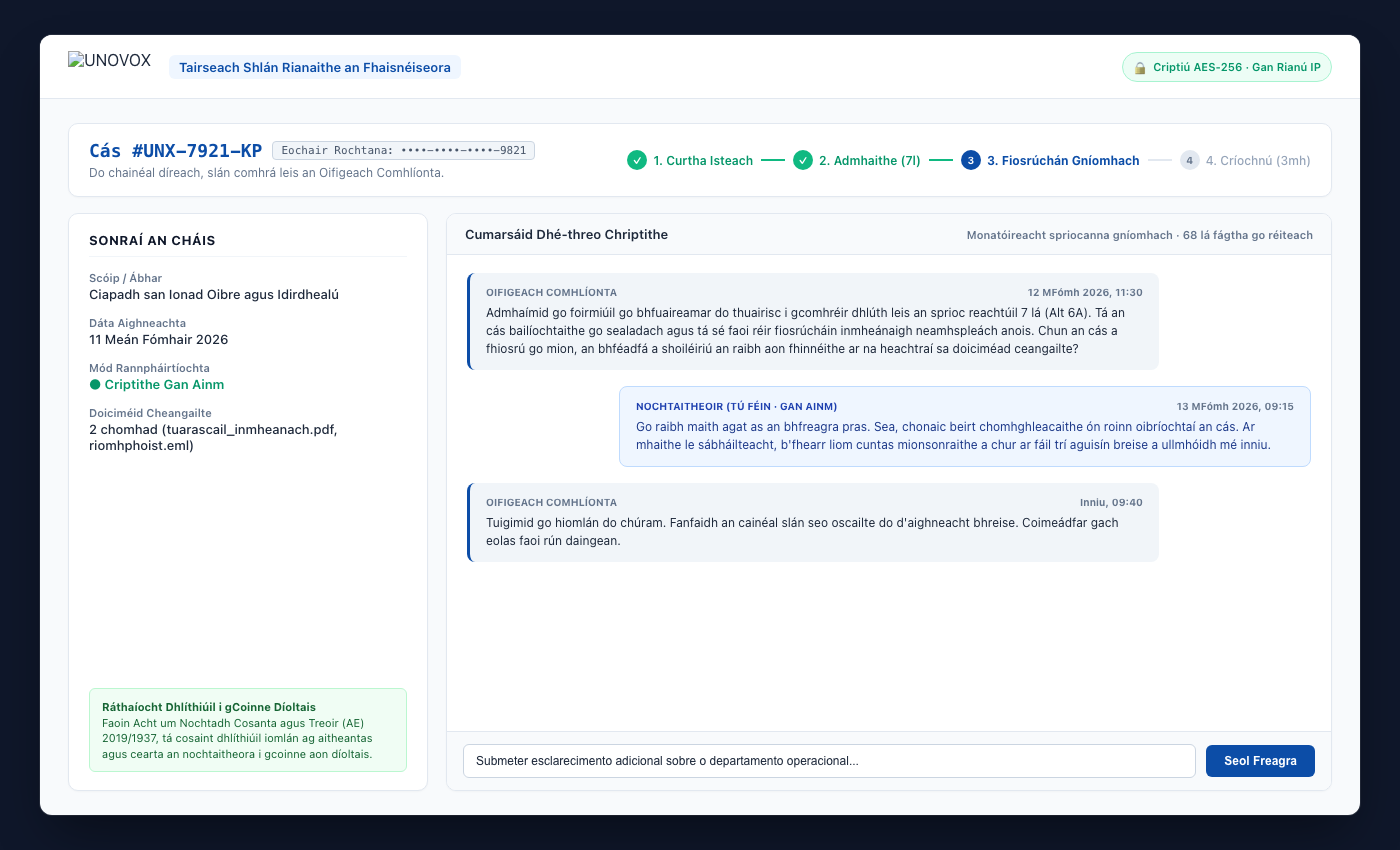1400x850 pixels.
Task: Click the lock icon in encryption badge
Action: (x=1140, y=68)
